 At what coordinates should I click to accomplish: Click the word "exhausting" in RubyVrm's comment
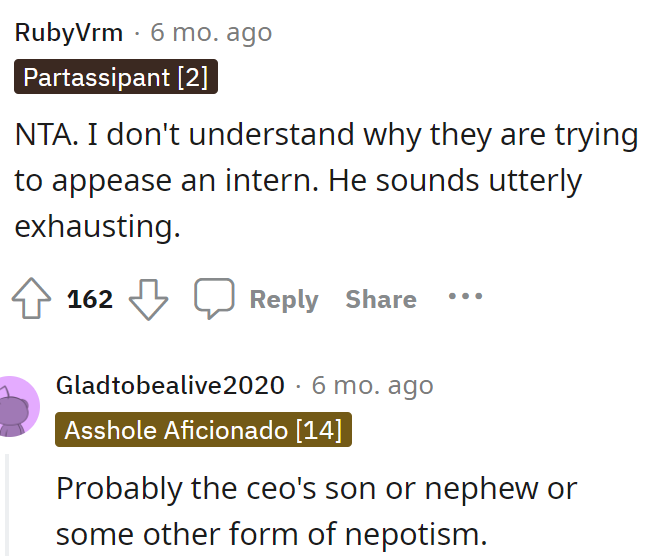95,226
